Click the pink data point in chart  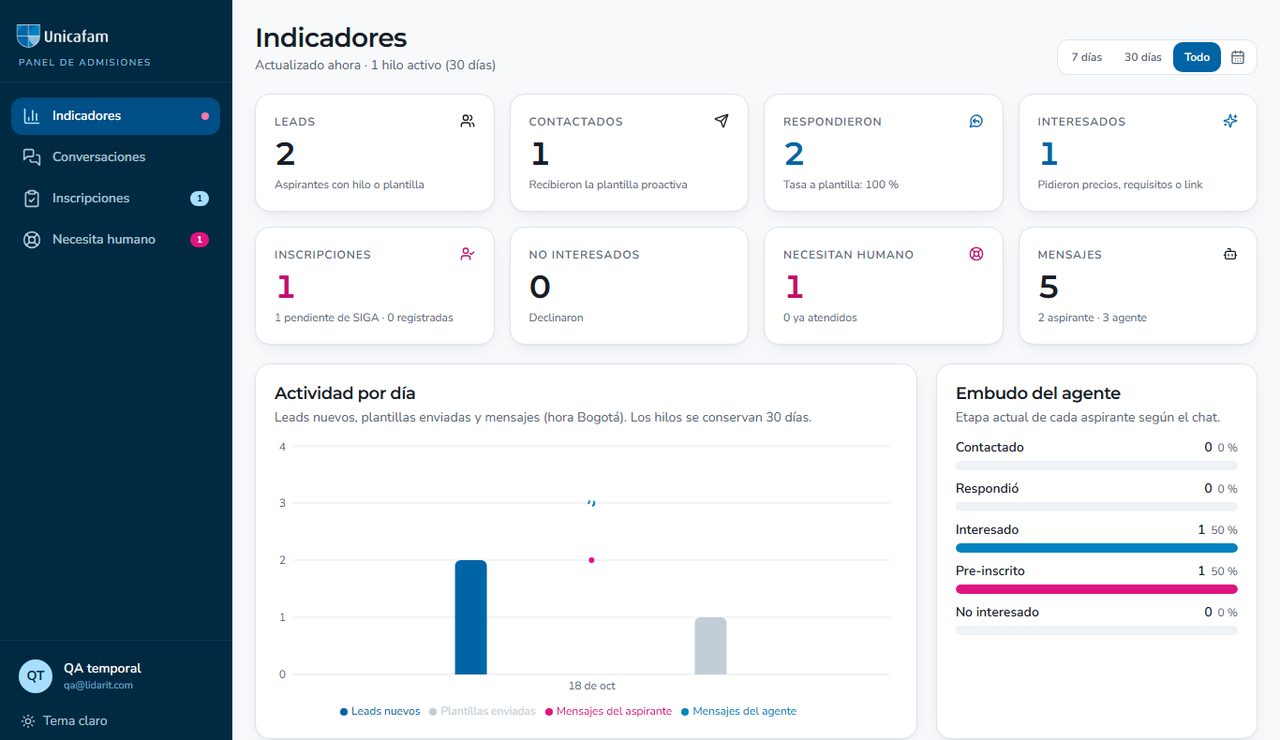(592, 560)
